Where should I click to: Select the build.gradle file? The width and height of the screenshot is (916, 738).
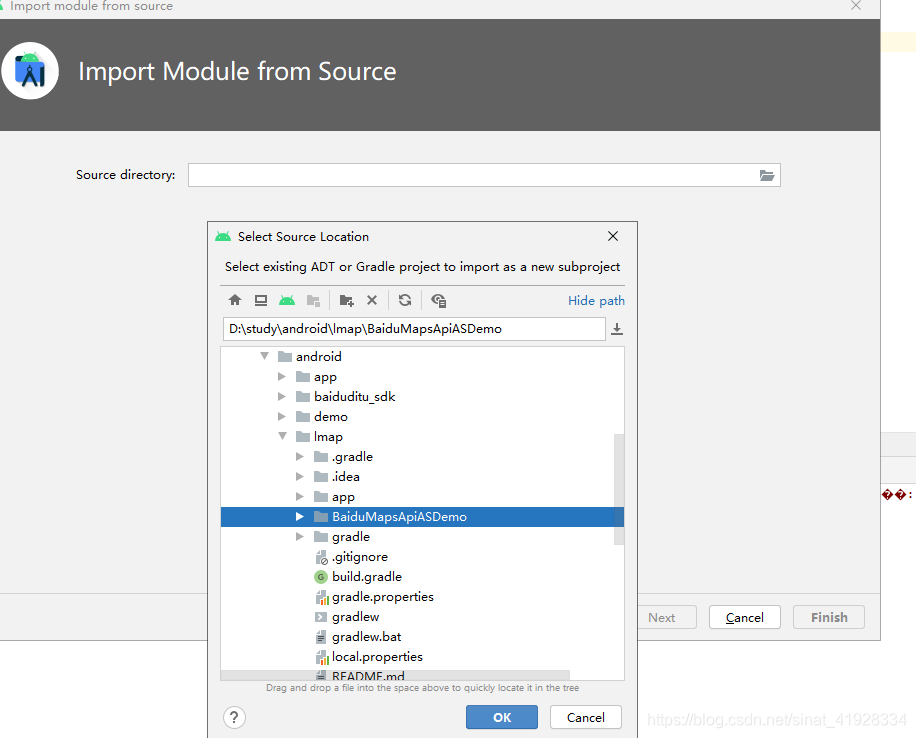[422, 577]
